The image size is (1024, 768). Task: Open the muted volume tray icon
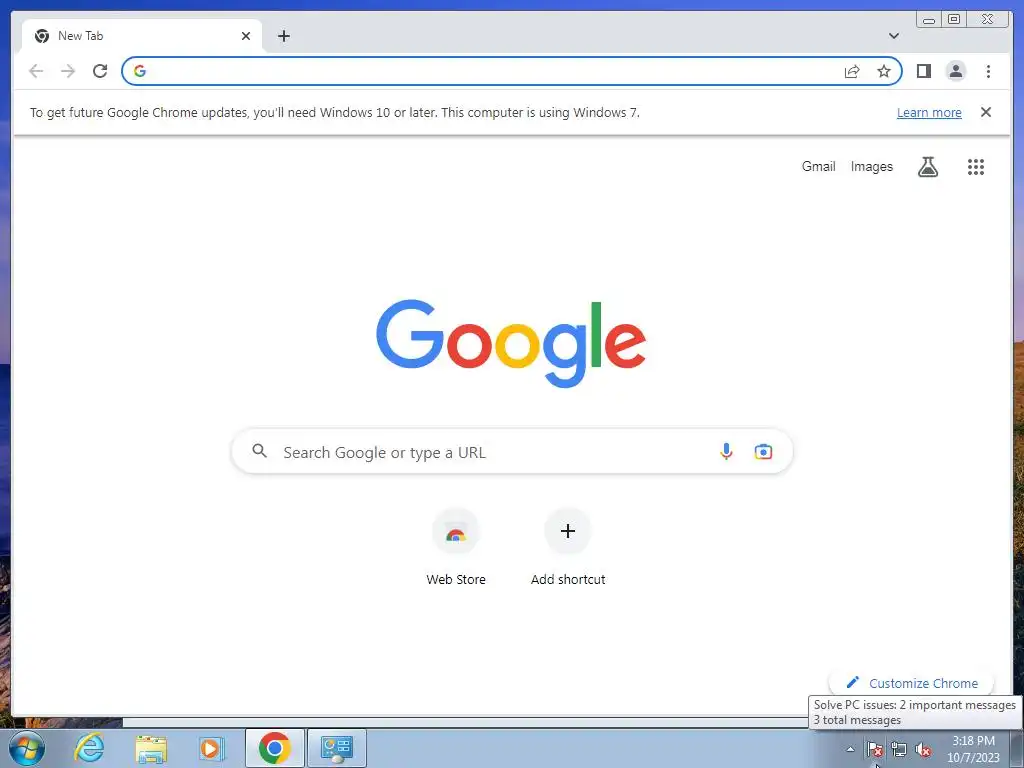click(x=923, y=749)
